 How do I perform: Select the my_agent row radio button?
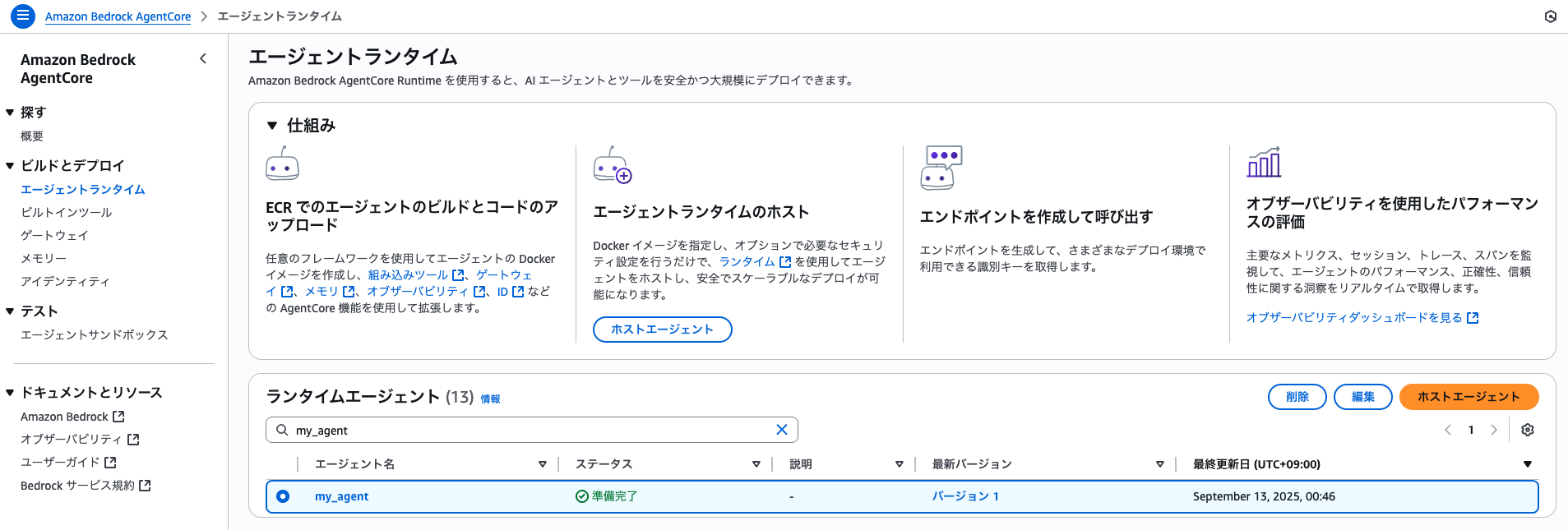tap(283, 496)
